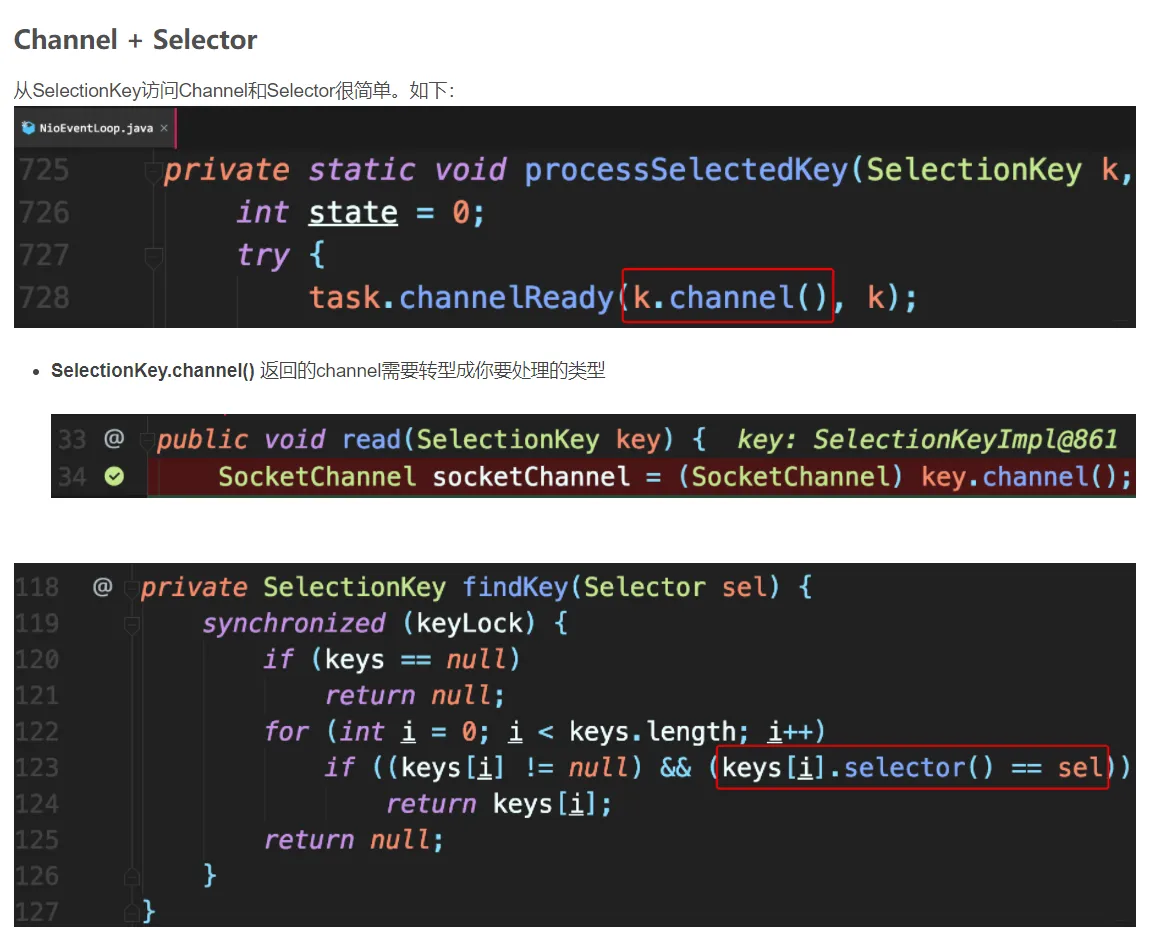The height and width of the screenshot is (942, 1151).
Task: Click the red-boxed keys[i].selector() == sel expression
Action: [x=912, y=767]
